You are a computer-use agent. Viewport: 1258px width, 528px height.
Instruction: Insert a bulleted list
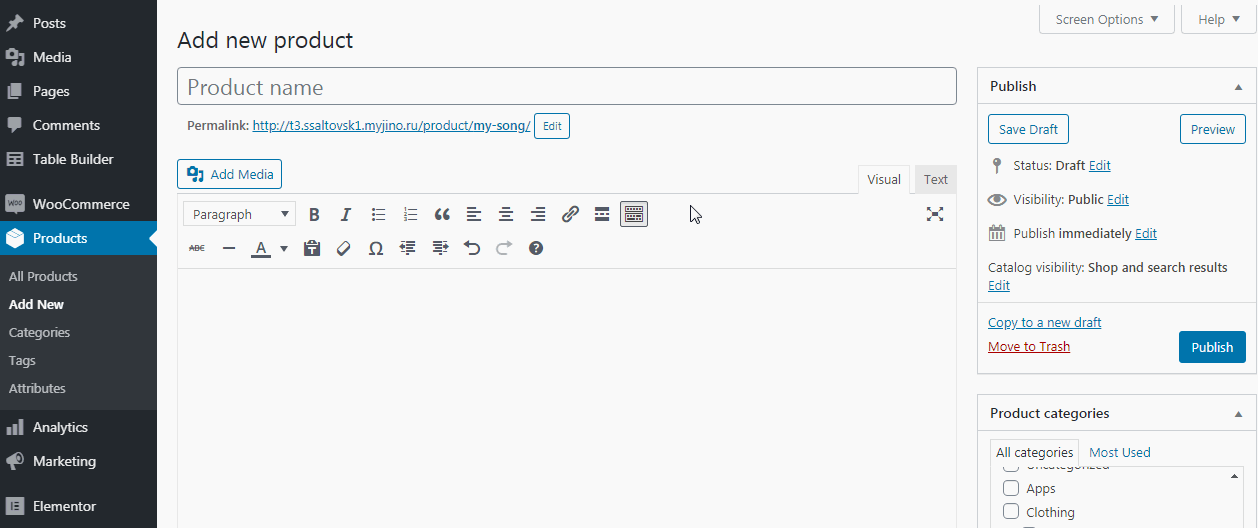coord(378,214)
